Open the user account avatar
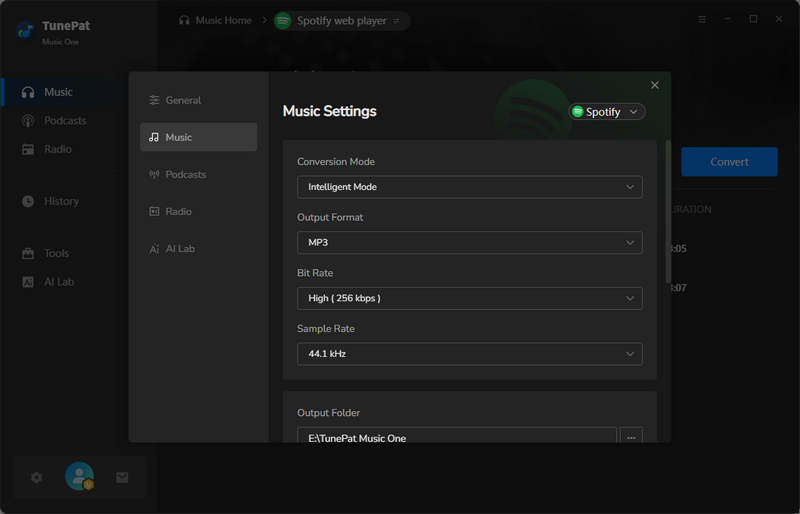 [x=79, y=476]
